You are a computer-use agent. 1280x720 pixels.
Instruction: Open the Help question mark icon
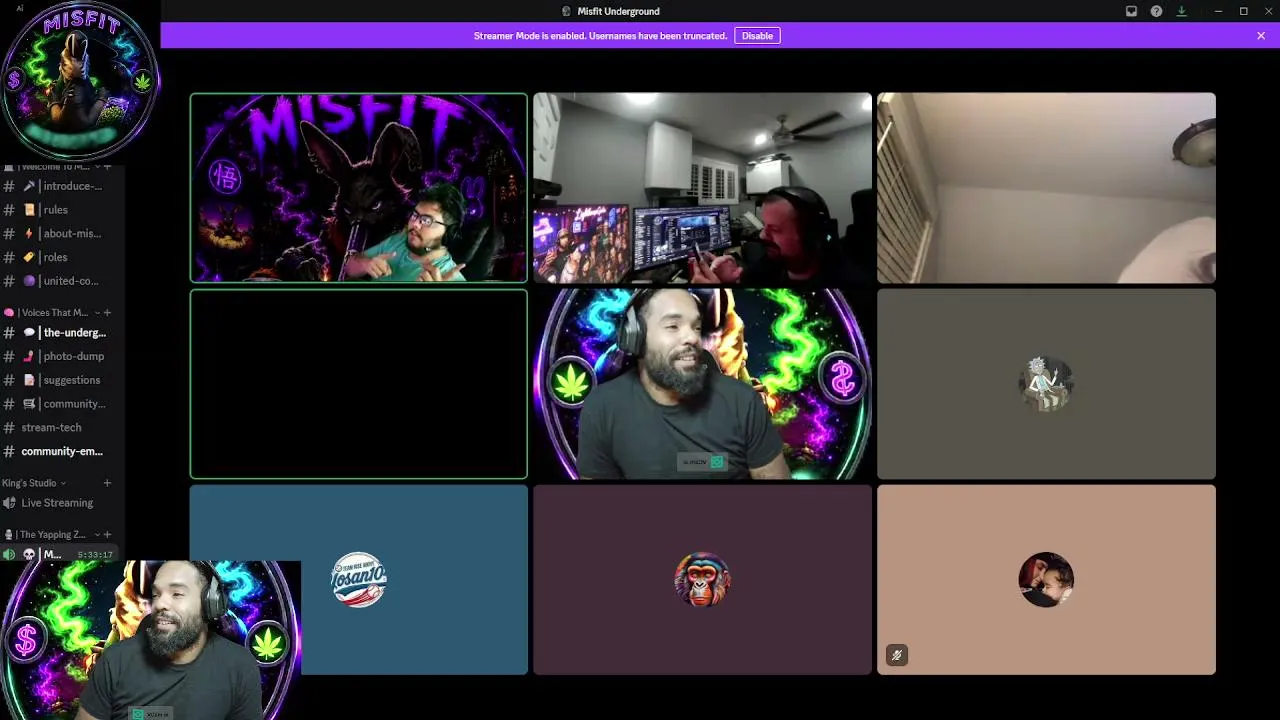point(1156,11)
